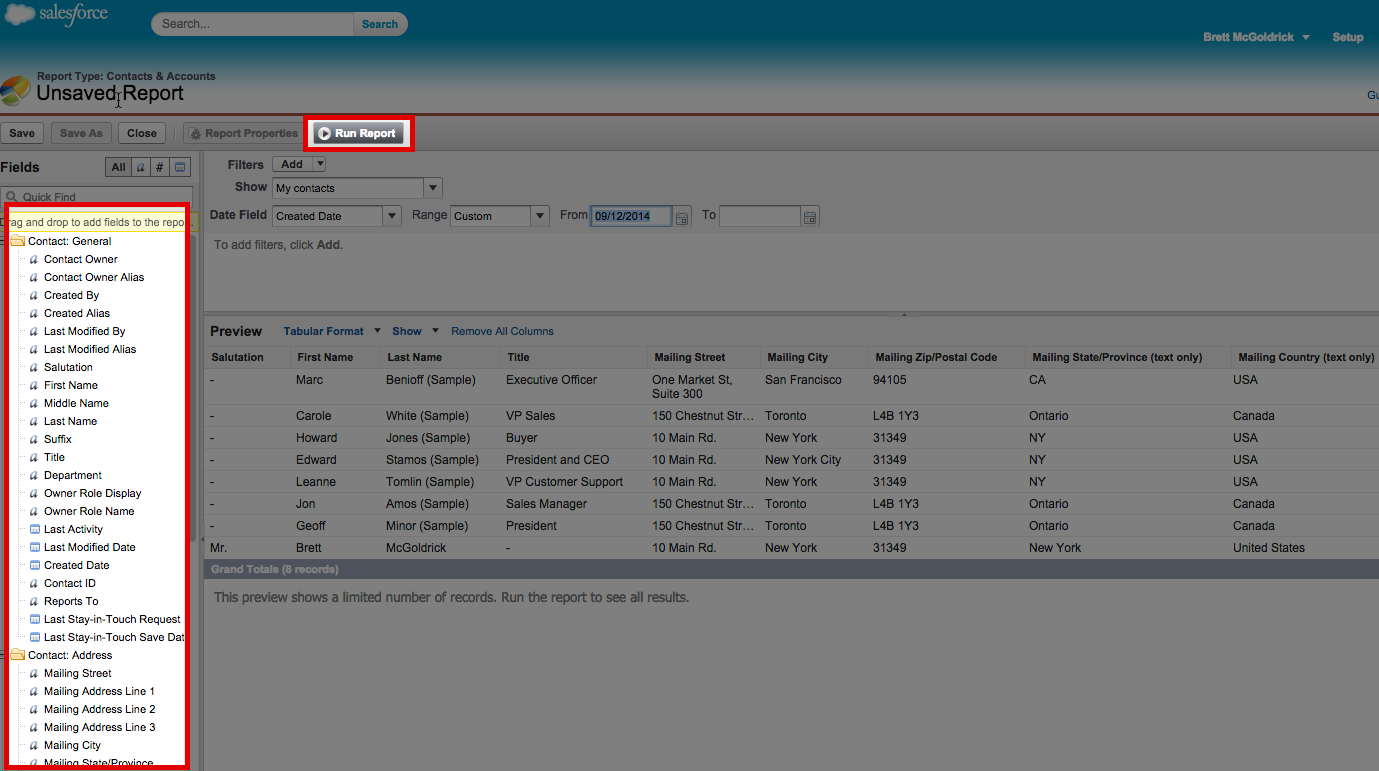Open the Show menu in Preview panel

(x=415, y=331)
